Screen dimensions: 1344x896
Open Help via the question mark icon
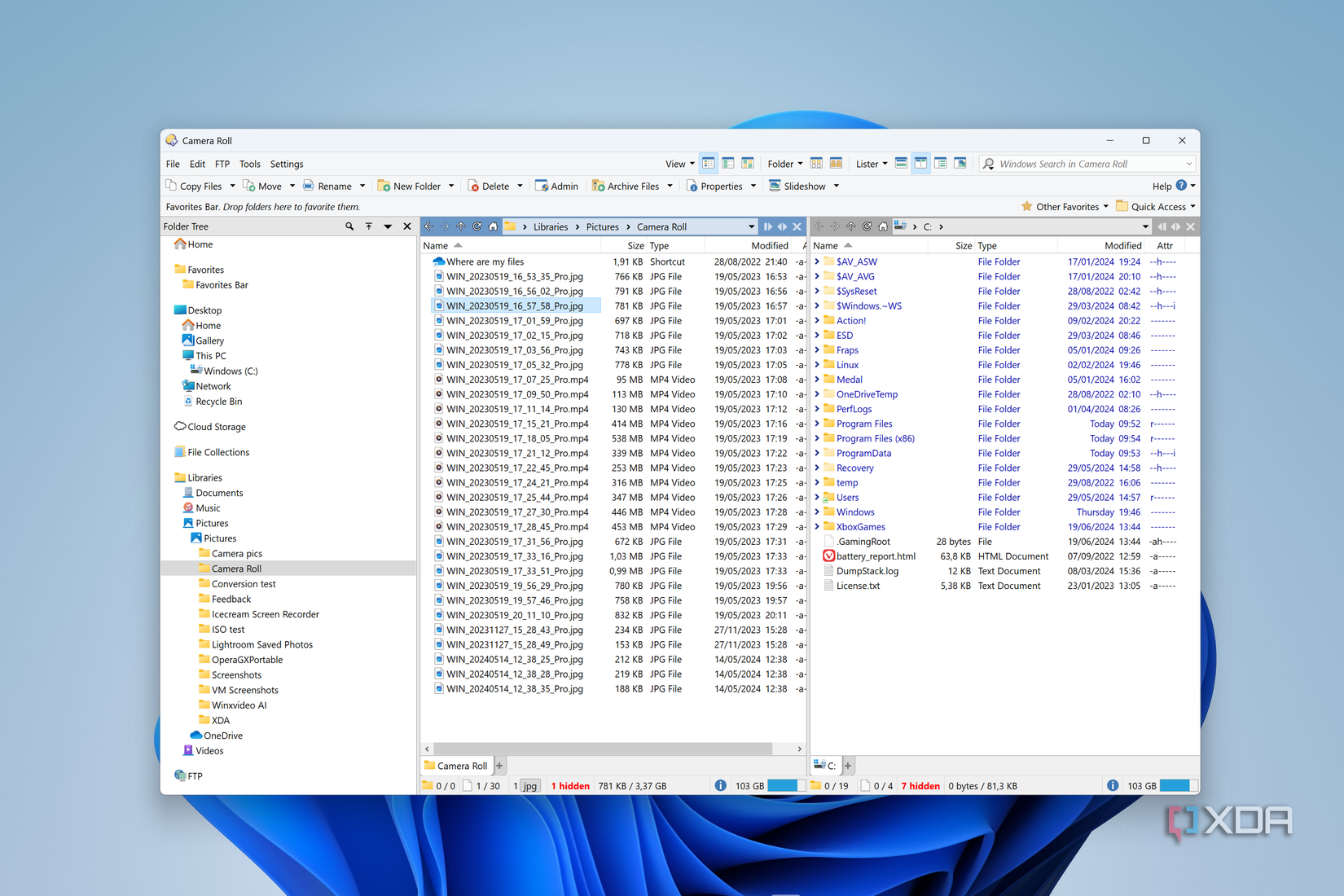[1181, 186]
